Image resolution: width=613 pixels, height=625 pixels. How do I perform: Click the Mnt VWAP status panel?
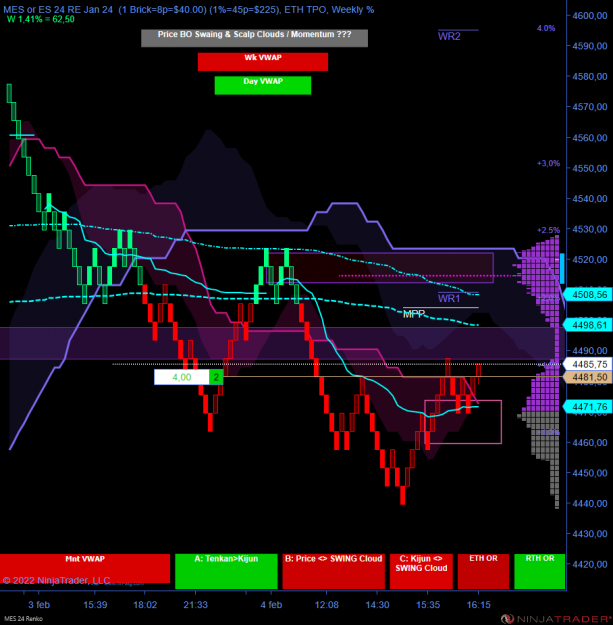(85, 568)
